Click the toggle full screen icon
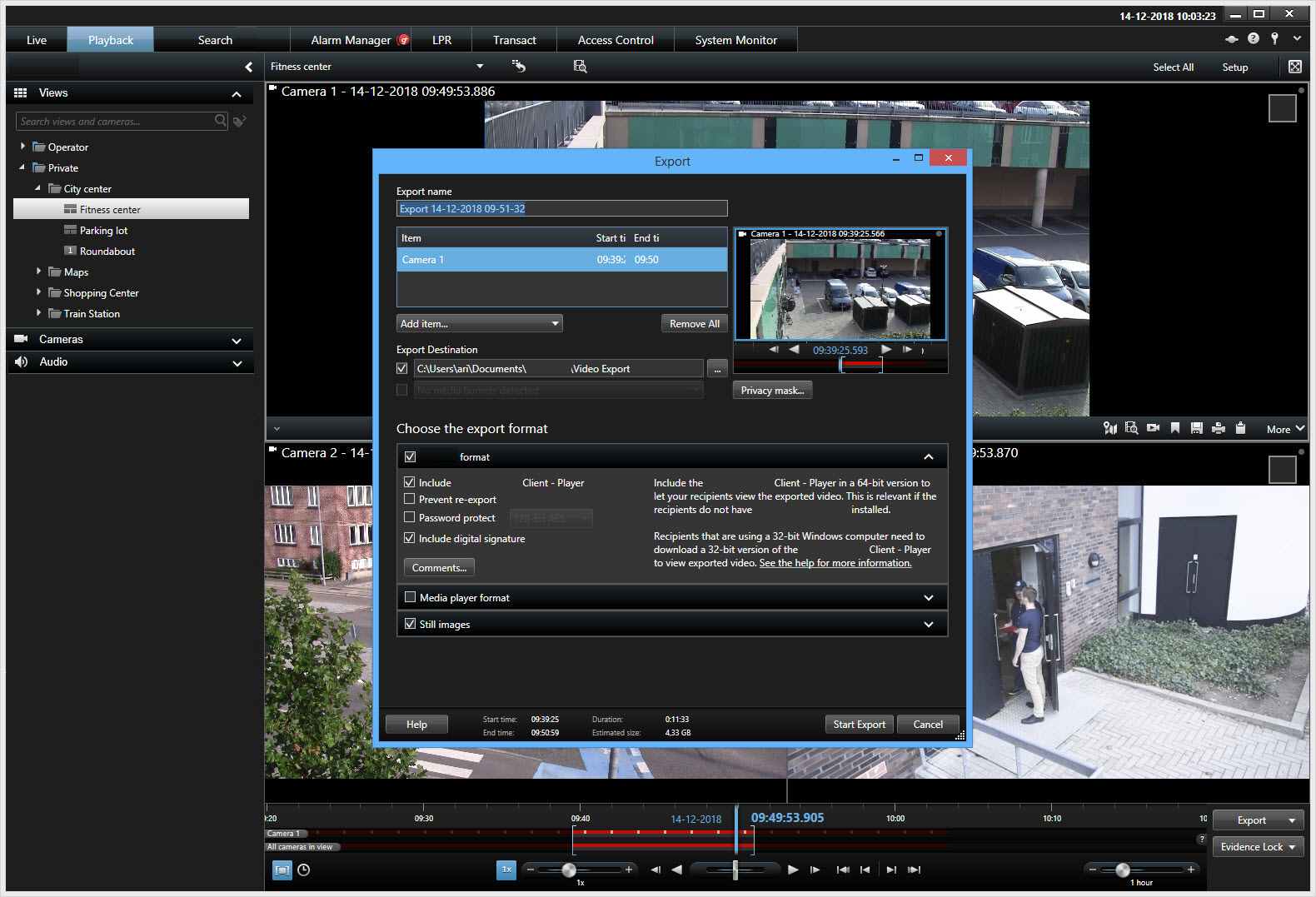This screenshot has height=897, width=1316. coord(1295,67)
